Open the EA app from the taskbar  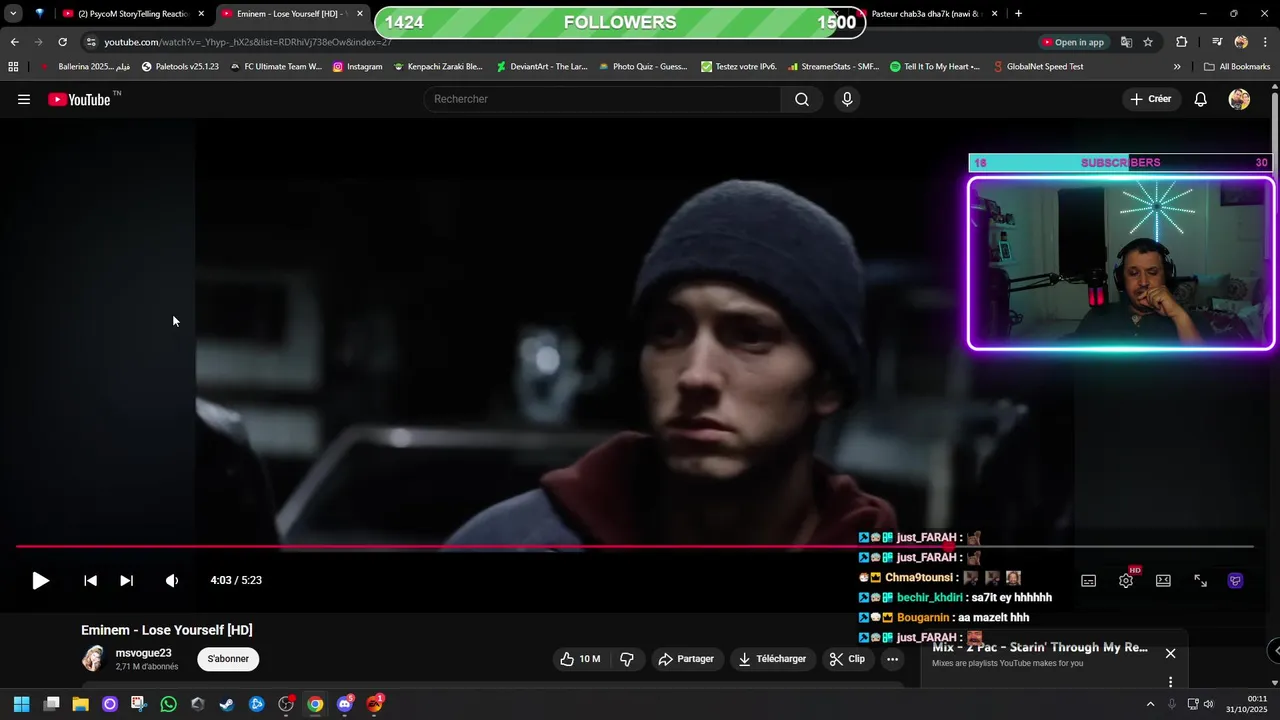(375, 704)
